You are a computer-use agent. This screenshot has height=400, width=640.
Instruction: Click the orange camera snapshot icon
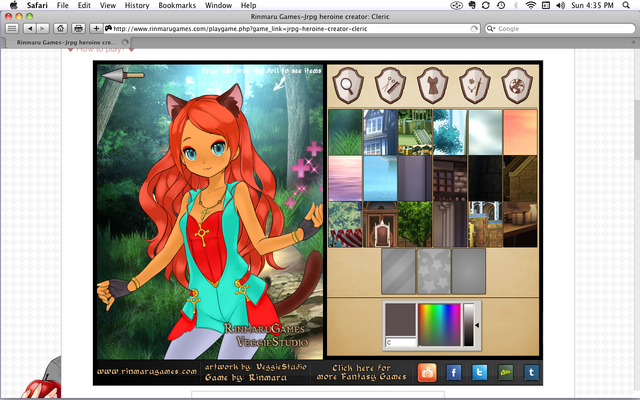point(427,372)
